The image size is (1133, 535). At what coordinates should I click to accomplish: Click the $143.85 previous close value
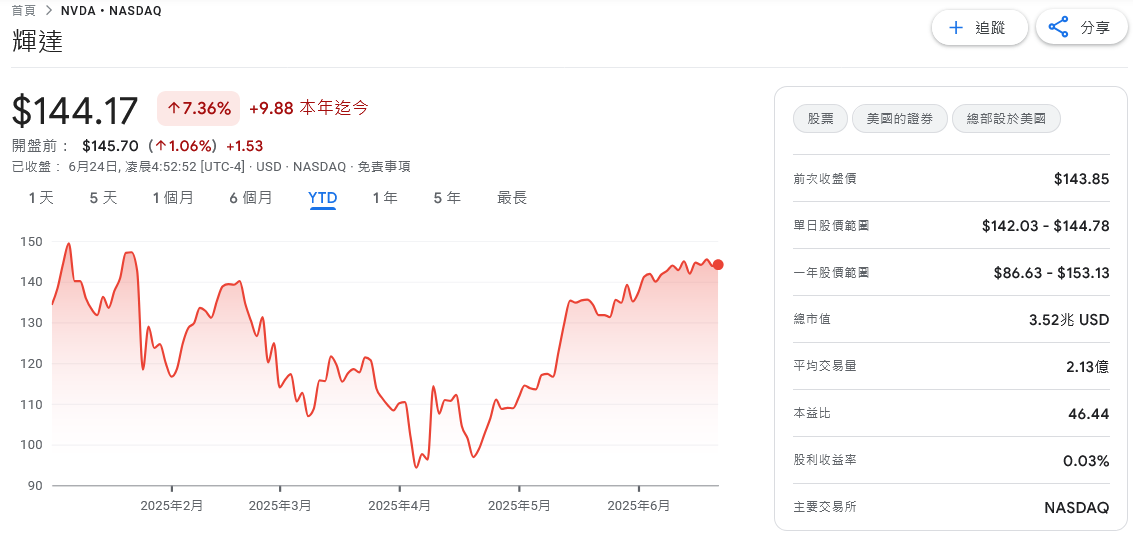tap(1082, 179)
